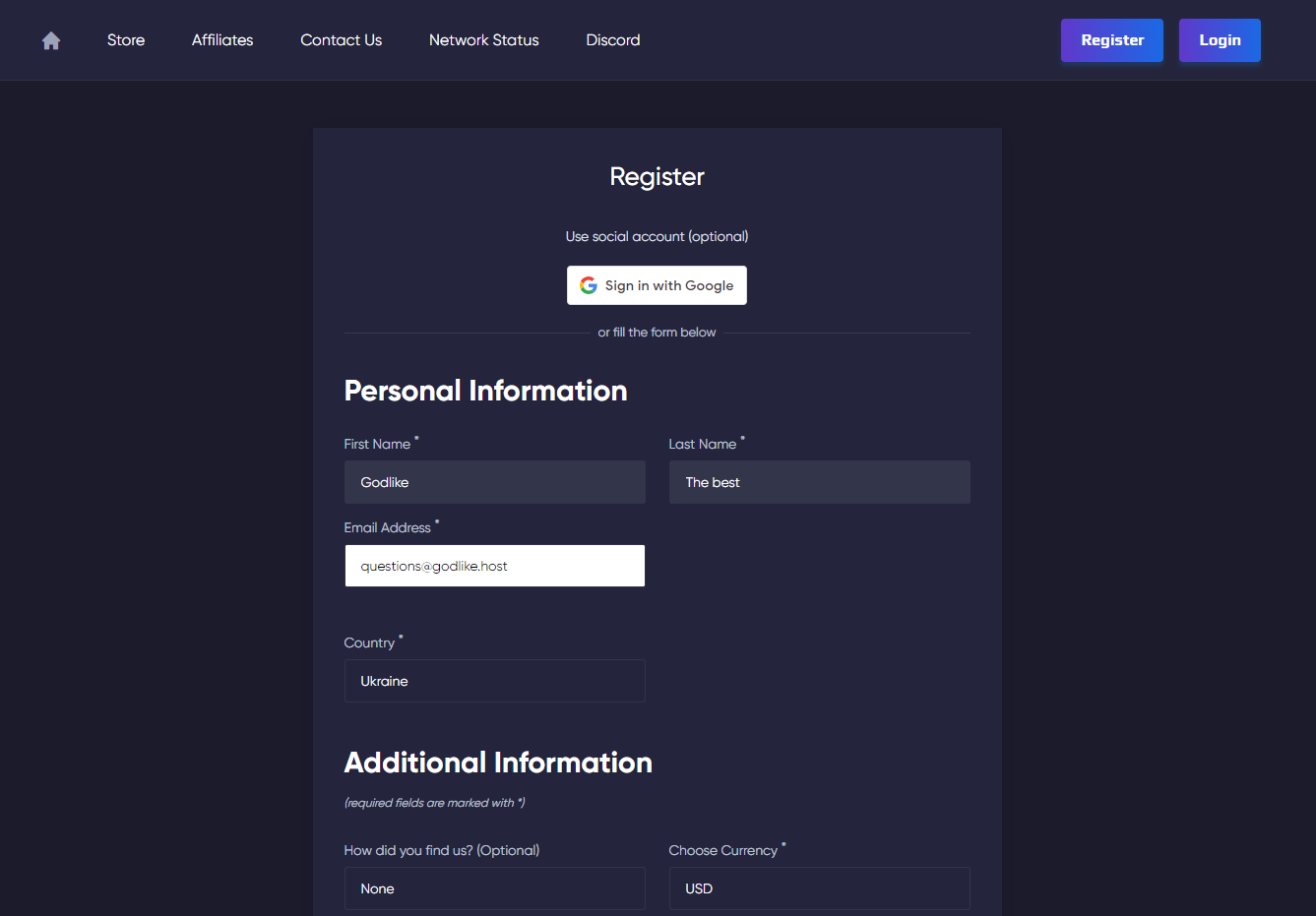Navigate to Contact Us
This screenshot has width=1316, height=916.
pos(341,40)
